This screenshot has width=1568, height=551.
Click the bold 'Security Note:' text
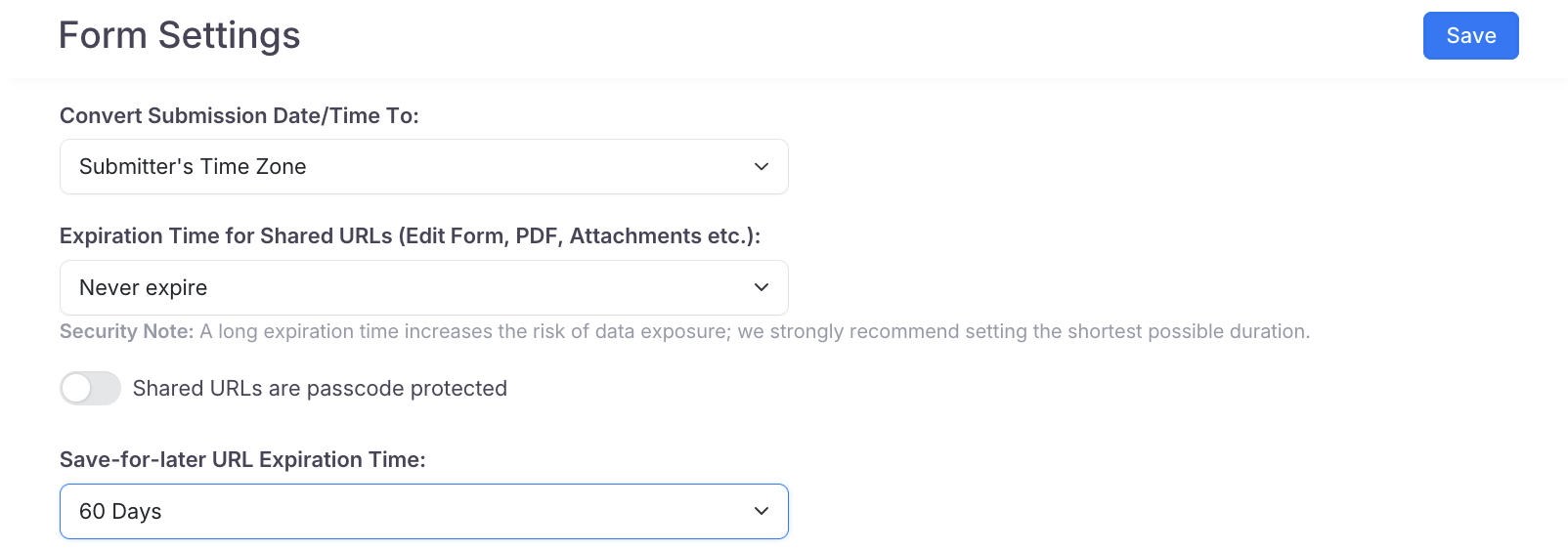tap(126, 332)
